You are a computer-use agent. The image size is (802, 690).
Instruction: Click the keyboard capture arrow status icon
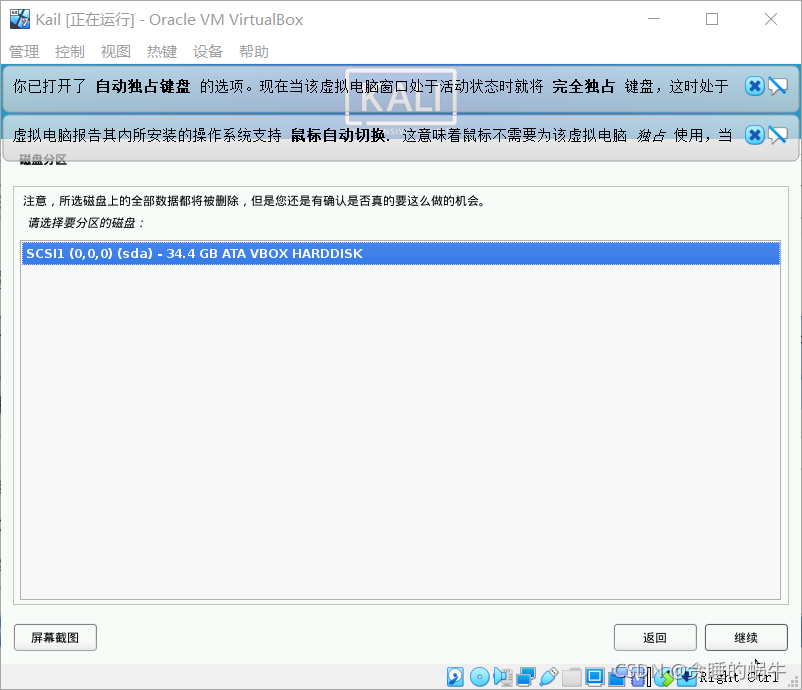(x=688, y=677)
